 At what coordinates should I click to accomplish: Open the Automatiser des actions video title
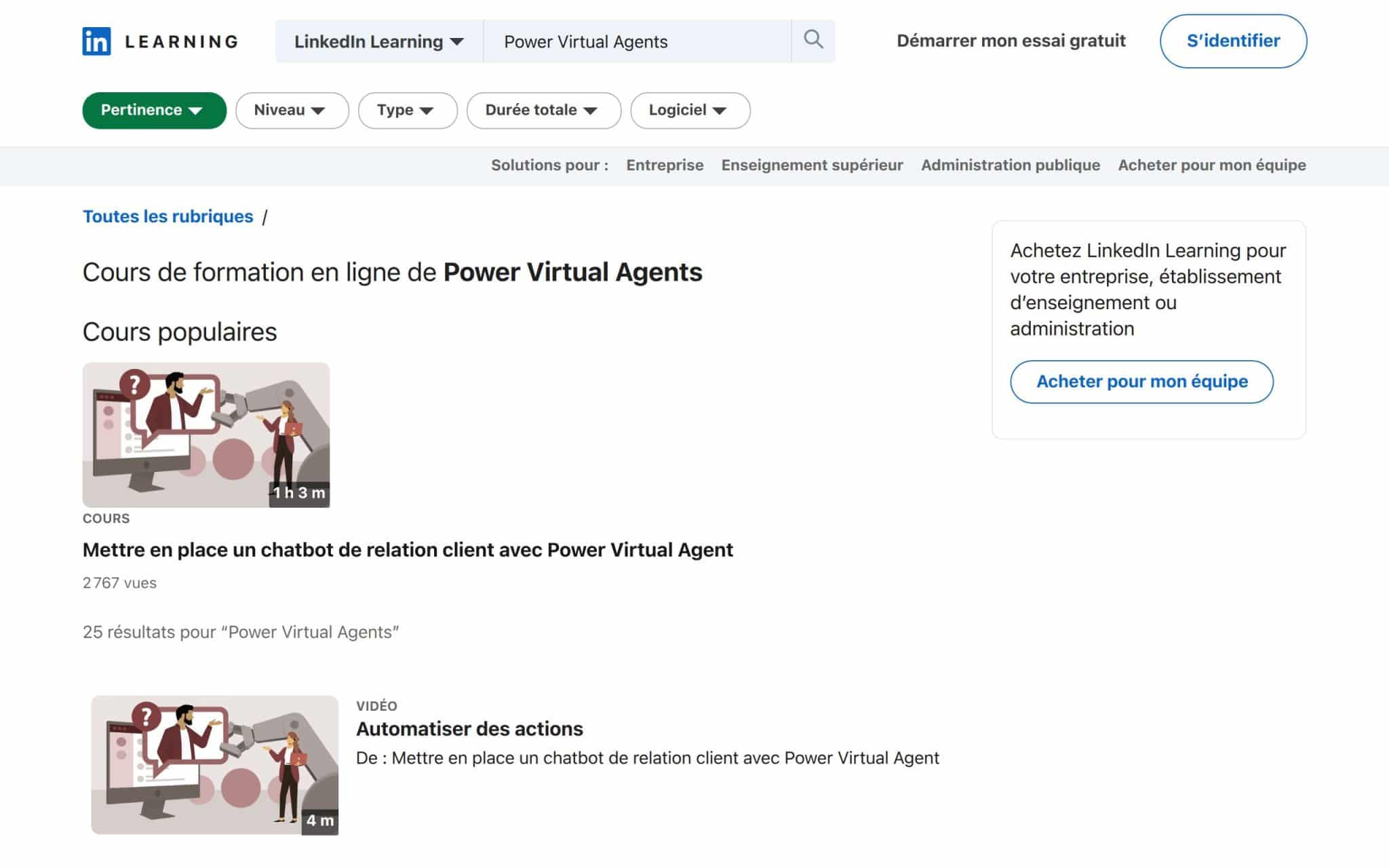pyautogui.click(x=469, y=728)
